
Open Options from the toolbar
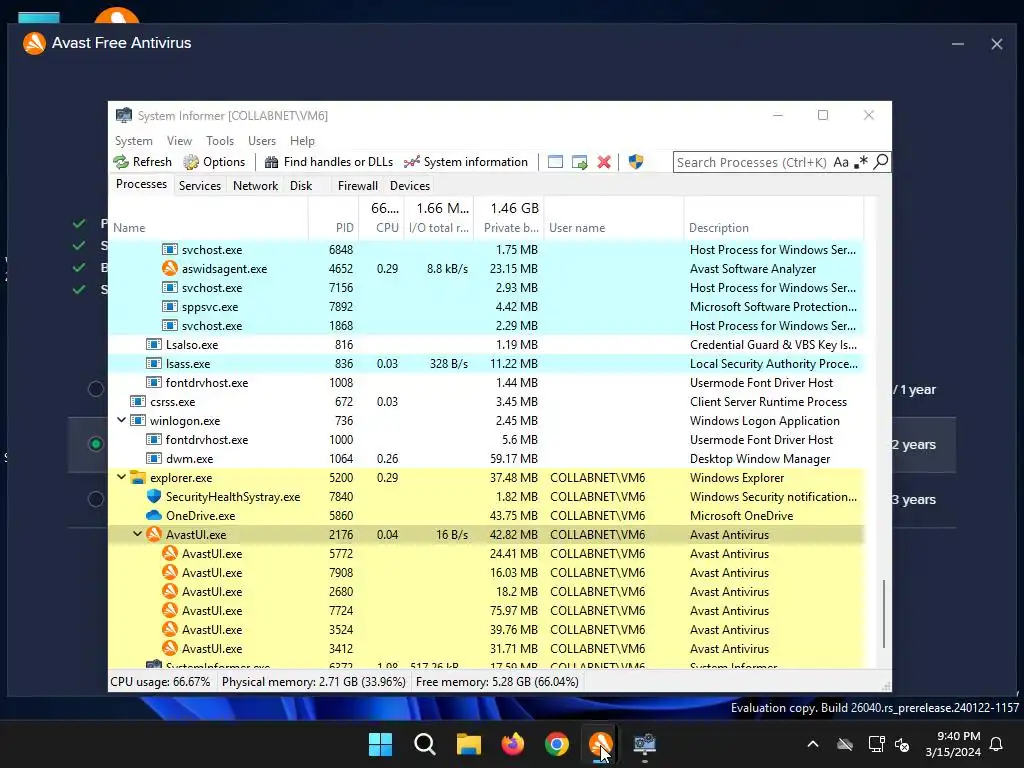[214, 162]
